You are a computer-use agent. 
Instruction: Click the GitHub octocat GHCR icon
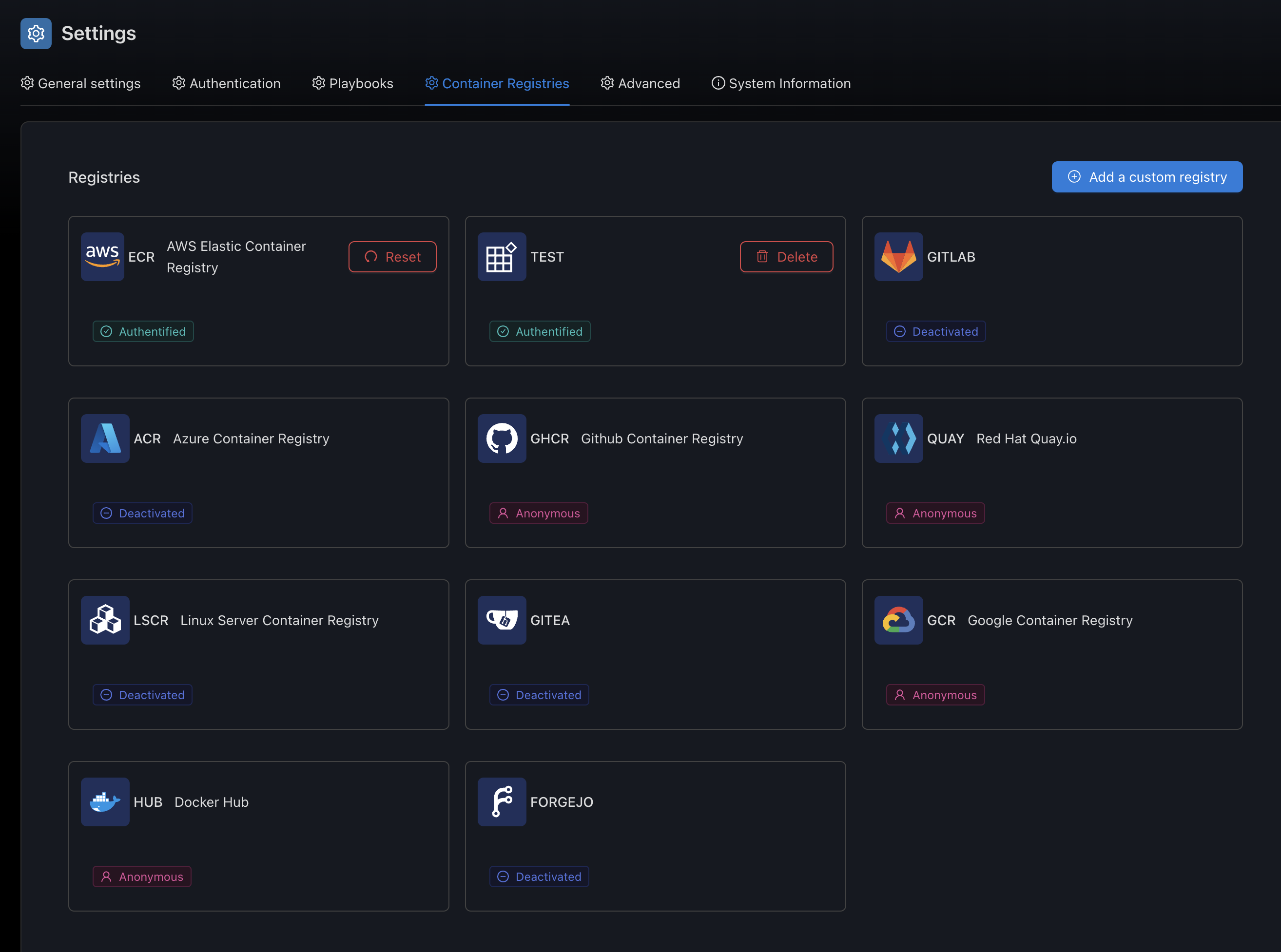(501, 438)
